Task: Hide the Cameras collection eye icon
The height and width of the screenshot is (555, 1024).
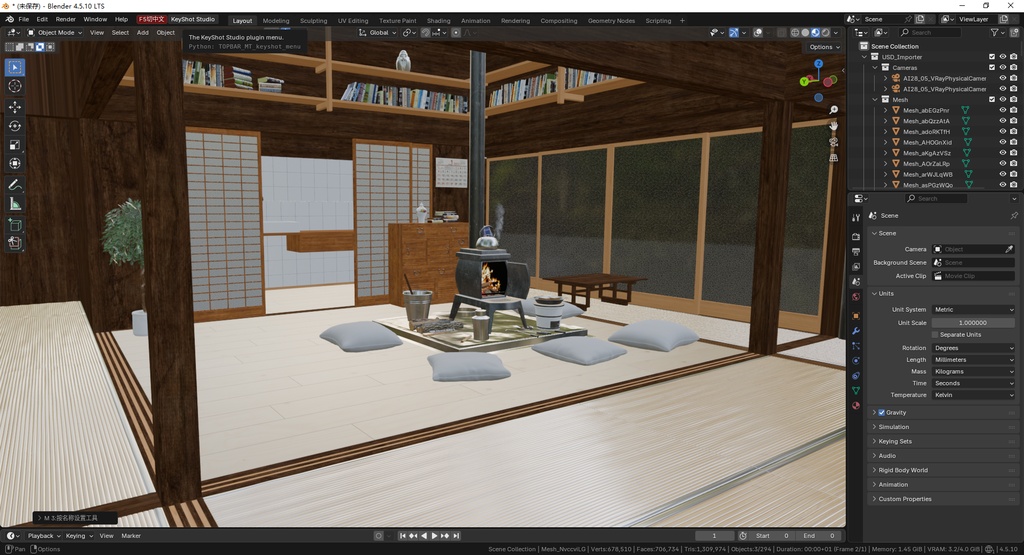Action: pyautogui.click(x=1002, y=68)
